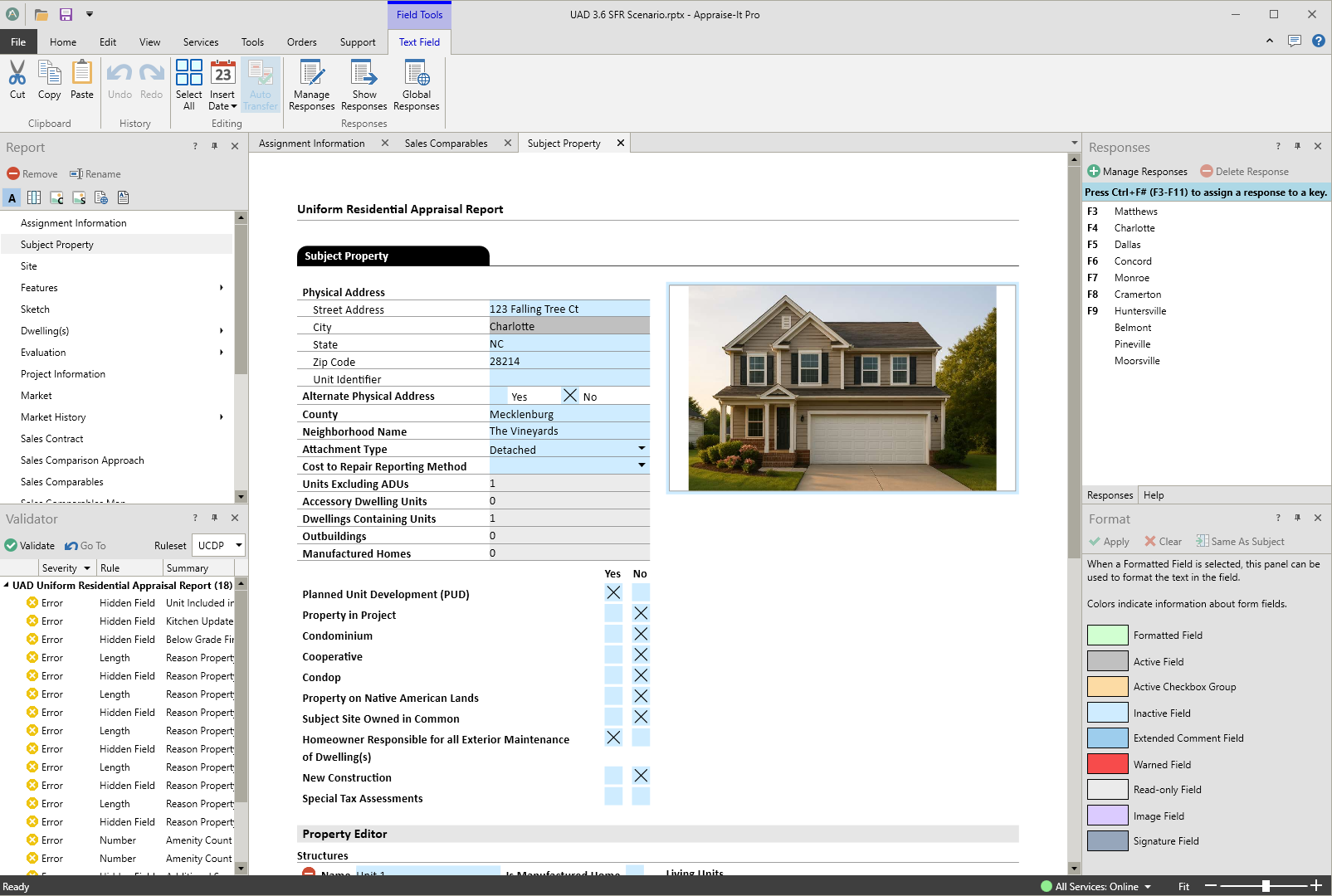Viewport: 1332px width, 896px height.
Task: Check Yes for Special Tax Assessments
Action: pos(613,797)
